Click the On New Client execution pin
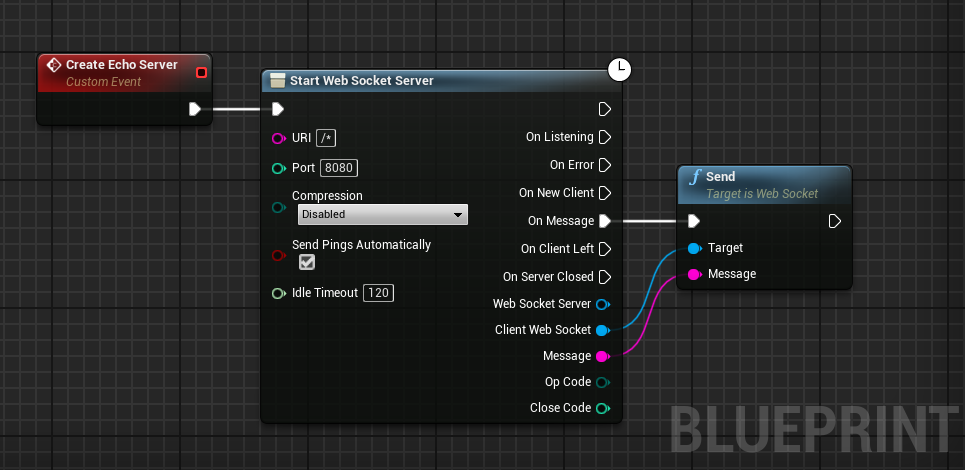 coord(605,193)
